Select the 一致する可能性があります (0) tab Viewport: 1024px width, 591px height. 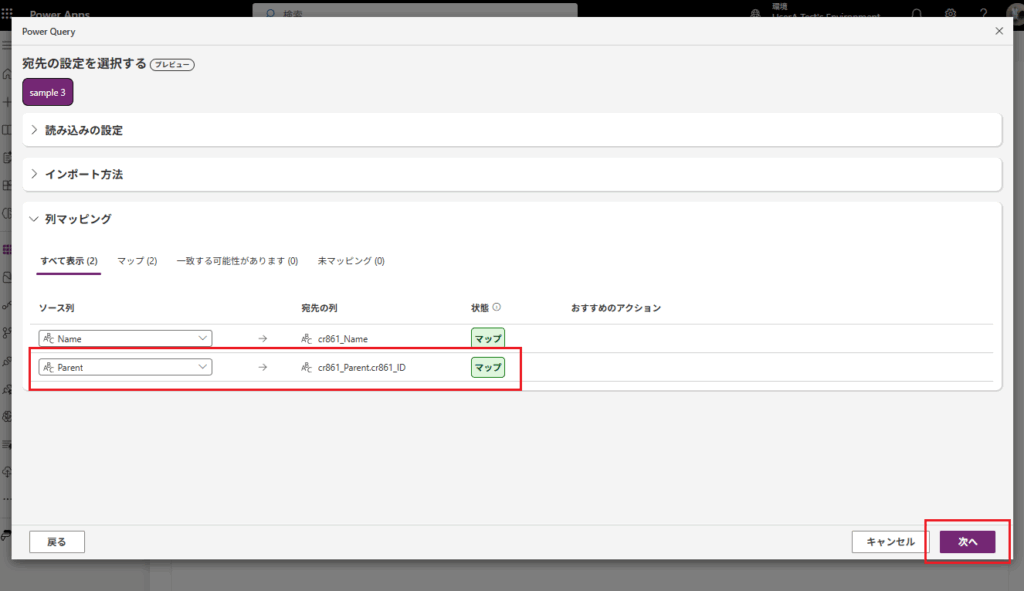237,261
